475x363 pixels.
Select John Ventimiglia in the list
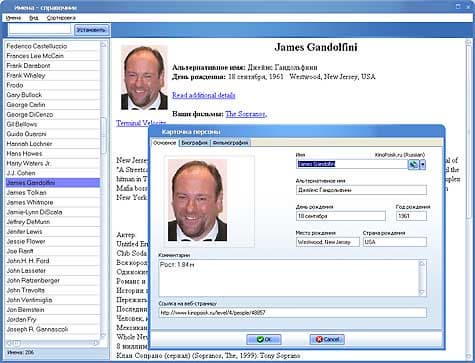[53, 300]
